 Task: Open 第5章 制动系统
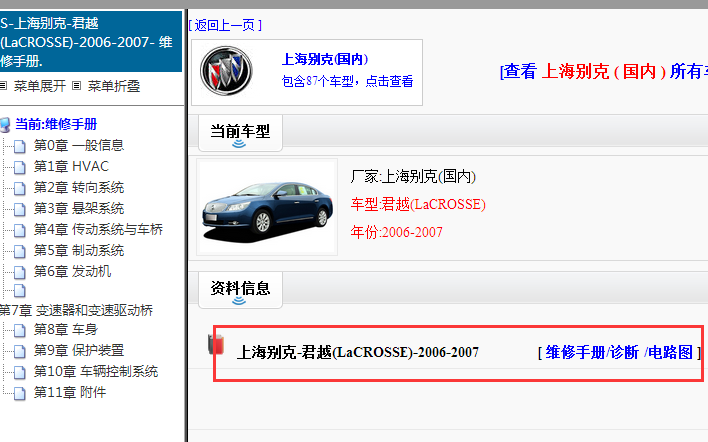click(79, 251)
